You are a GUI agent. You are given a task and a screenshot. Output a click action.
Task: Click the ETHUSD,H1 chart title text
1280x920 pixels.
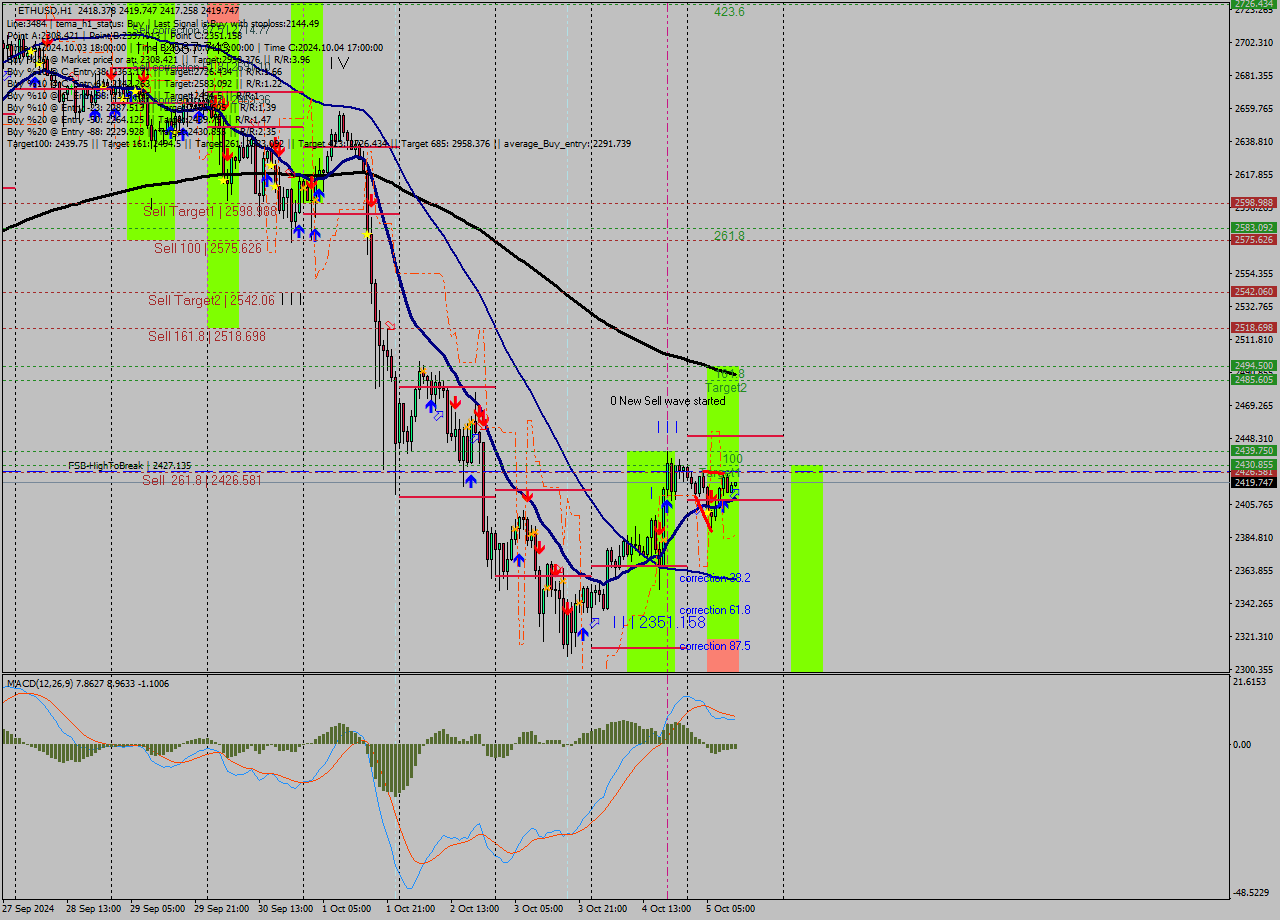click(x=46, y=9)
